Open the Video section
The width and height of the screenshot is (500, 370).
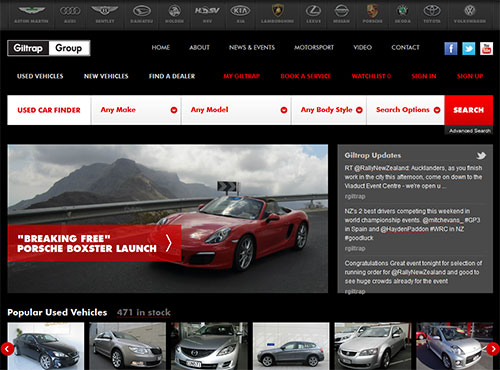click(362, 47)
